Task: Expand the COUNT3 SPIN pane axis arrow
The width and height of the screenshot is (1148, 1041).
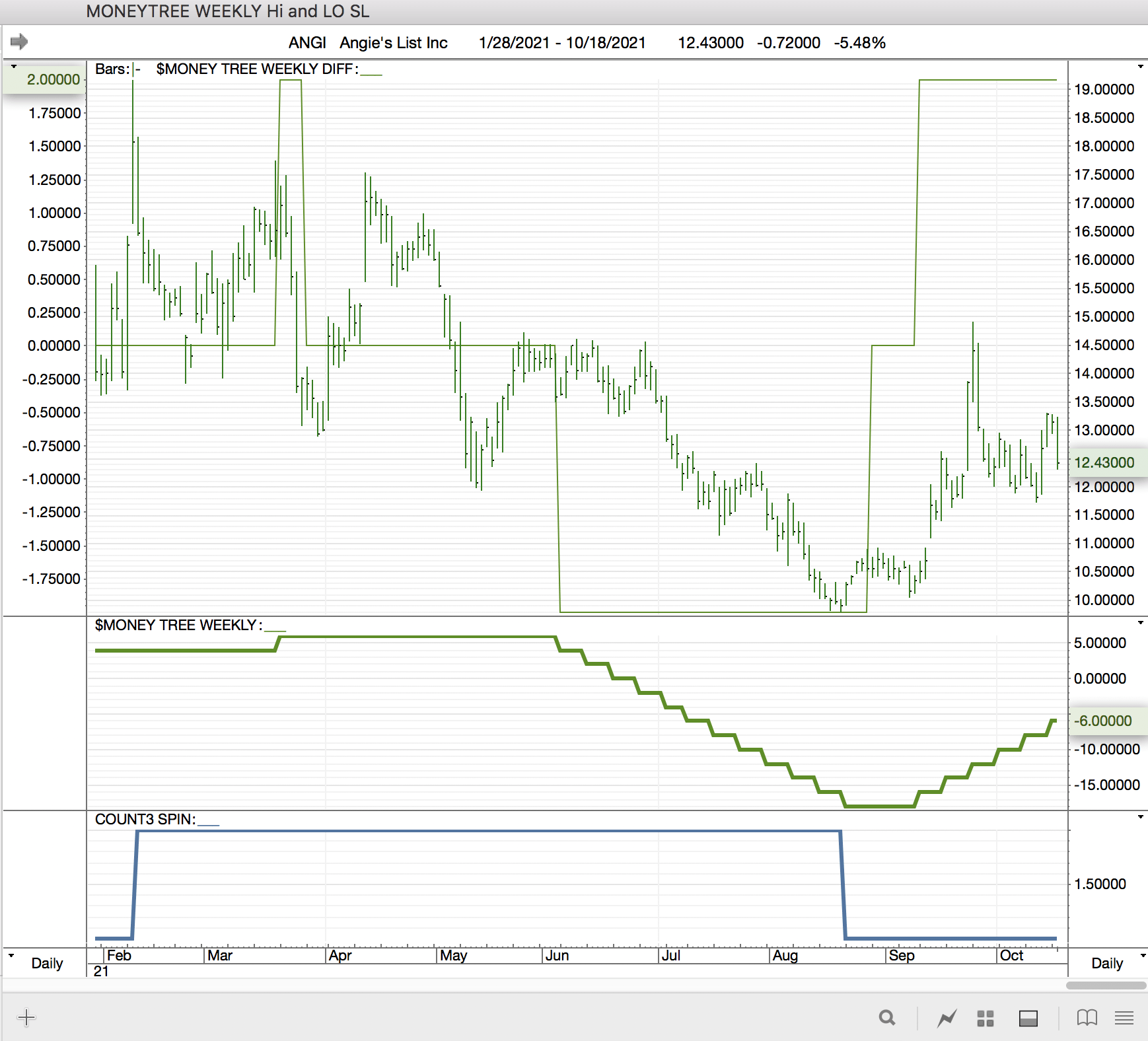Action: pyautogui.click(x=1140, y=817)
